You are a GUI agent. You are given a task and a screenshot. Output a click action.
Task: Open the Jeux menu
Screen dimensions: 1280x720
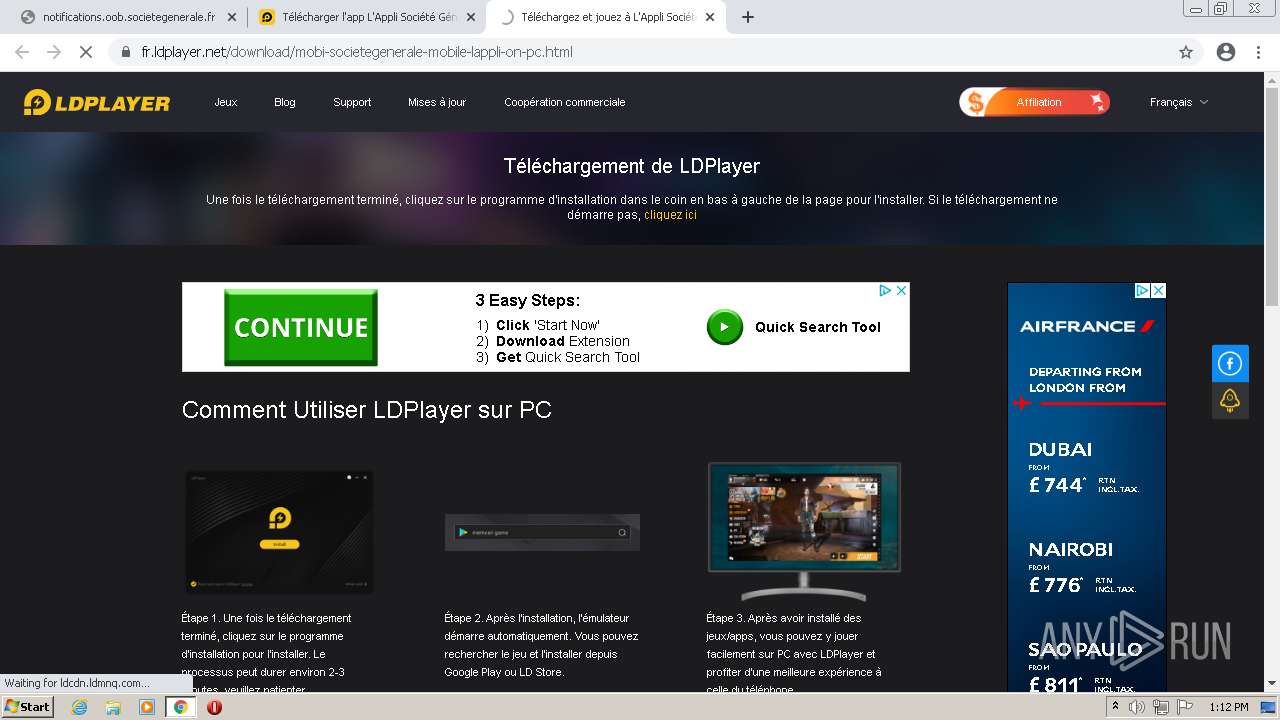pos(226,102)
